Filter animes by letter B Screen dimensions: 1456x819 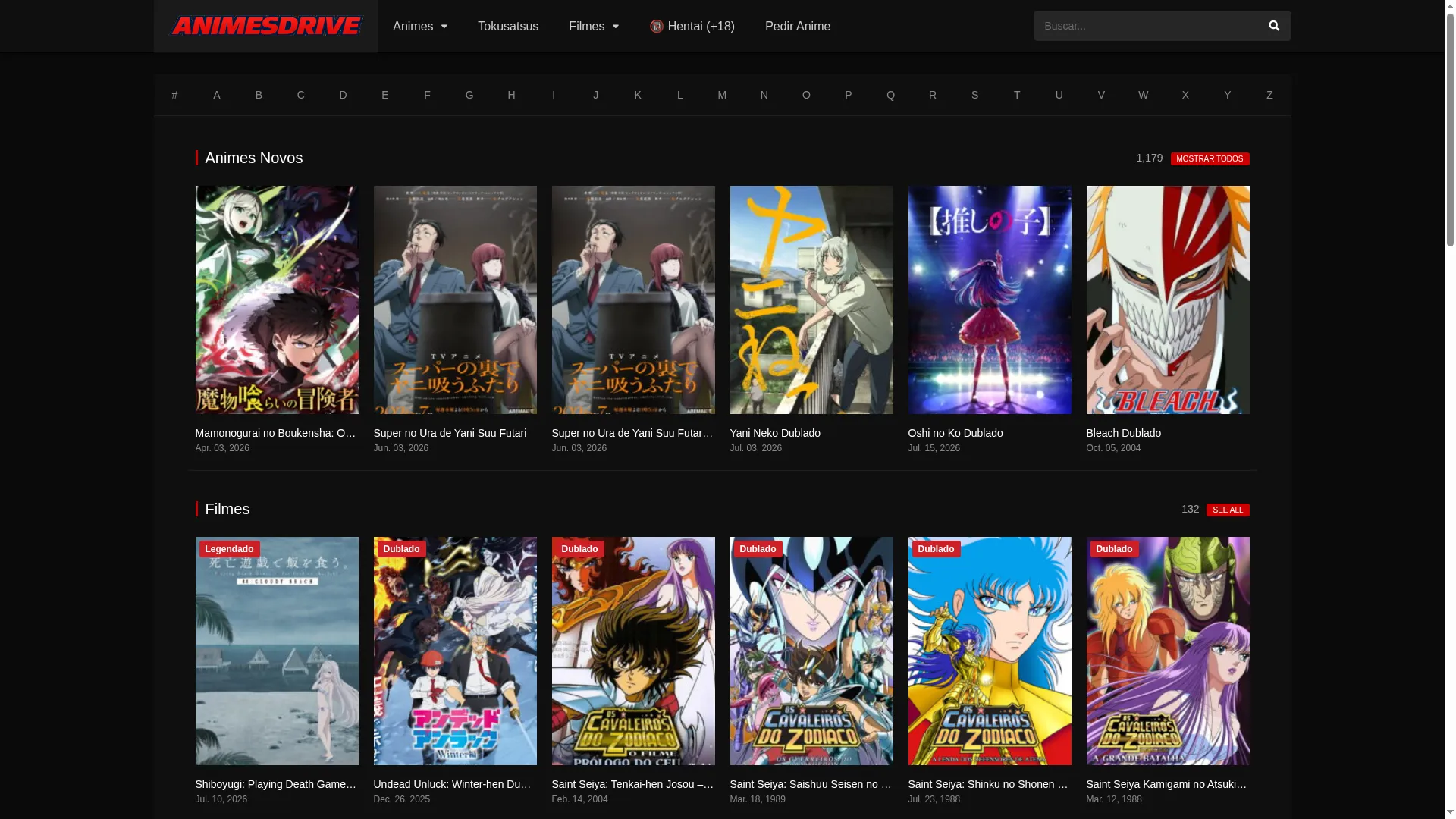259,95
